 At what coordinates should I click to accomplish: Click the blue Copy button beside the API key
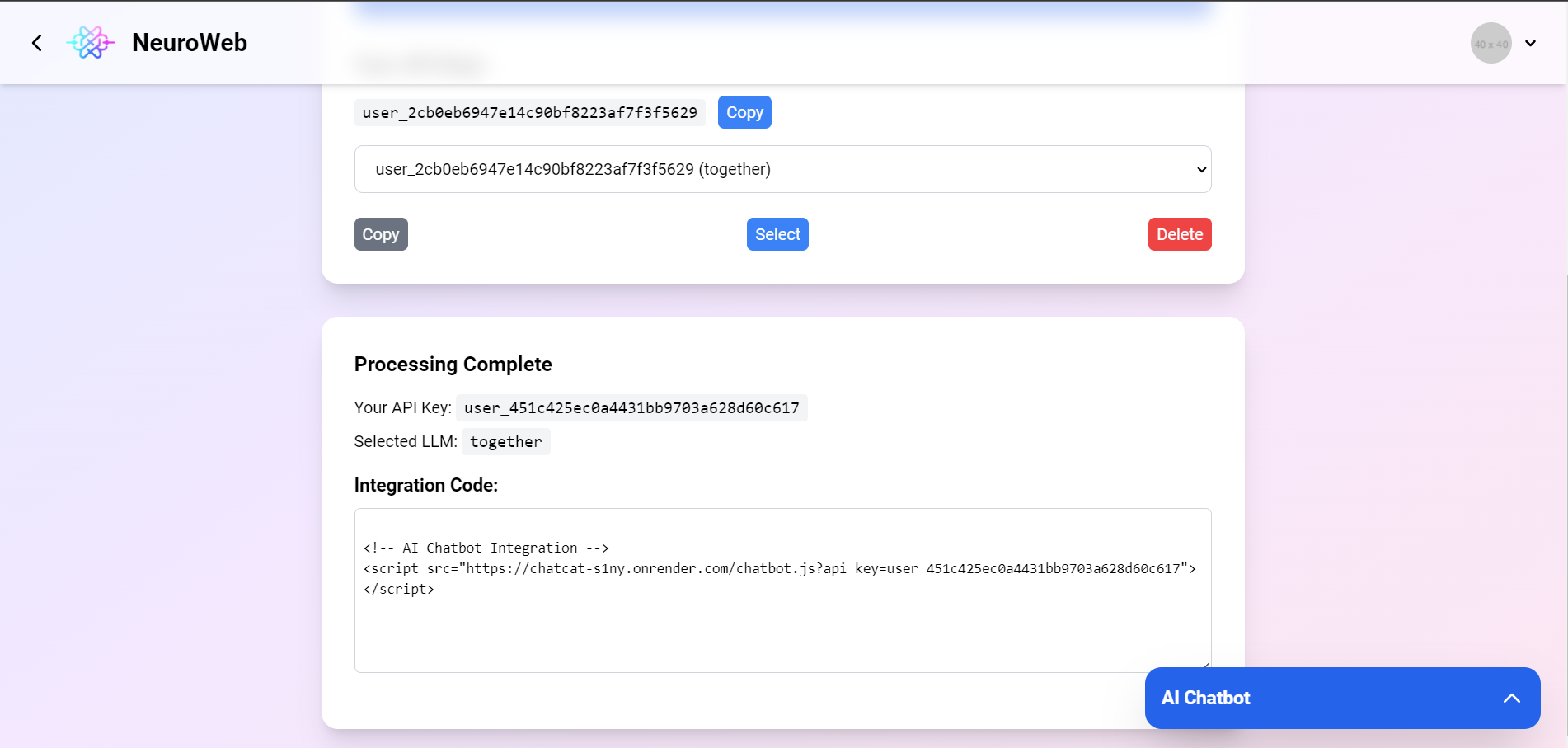point(744,112)
